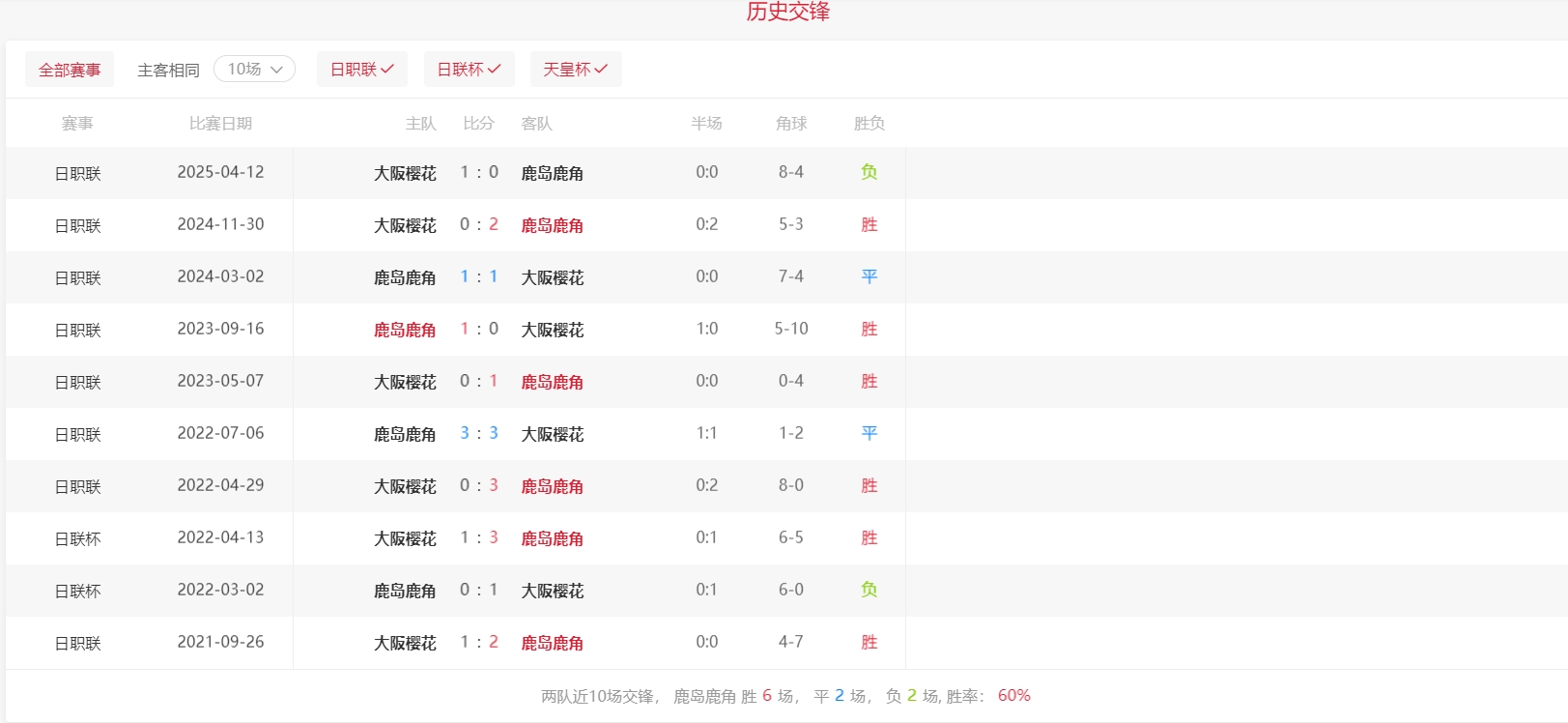Toggle the 日职联 league filter checkbox
The width and height of the screenshot is (1568, 723).
(x=361, y=70)
